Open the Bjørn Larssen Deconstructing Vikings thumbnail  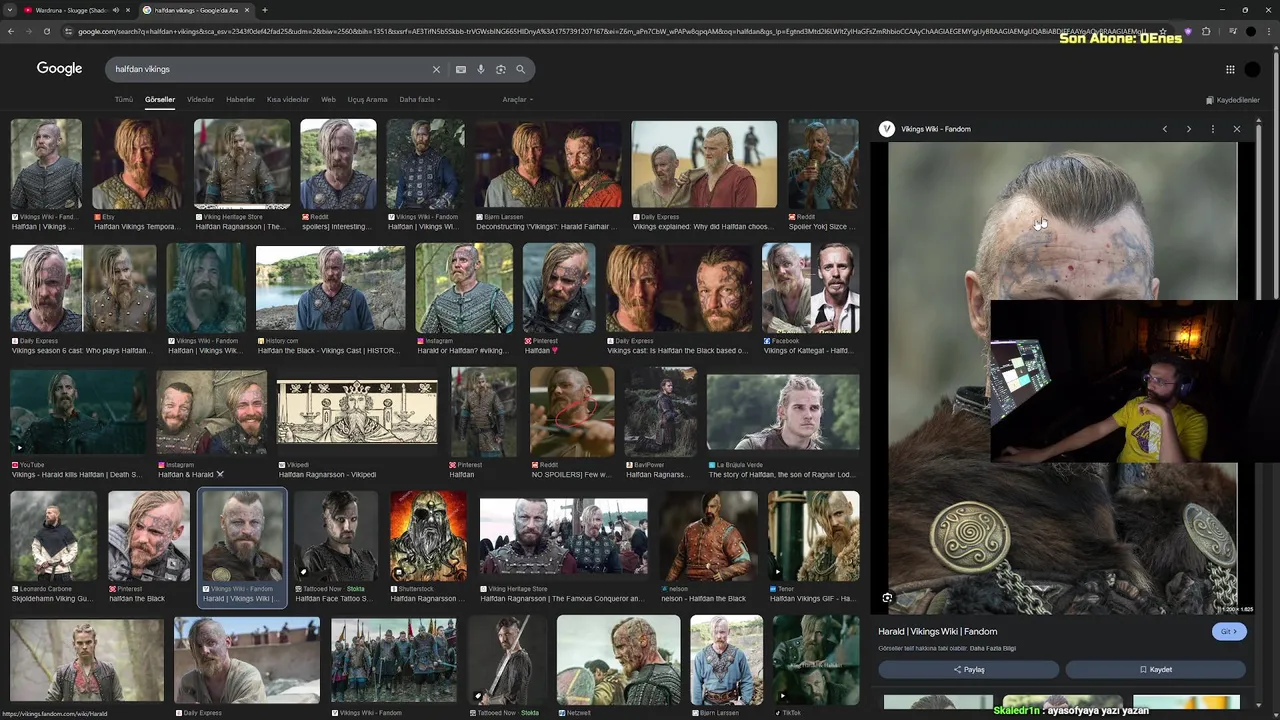click(x=548, y=165)
